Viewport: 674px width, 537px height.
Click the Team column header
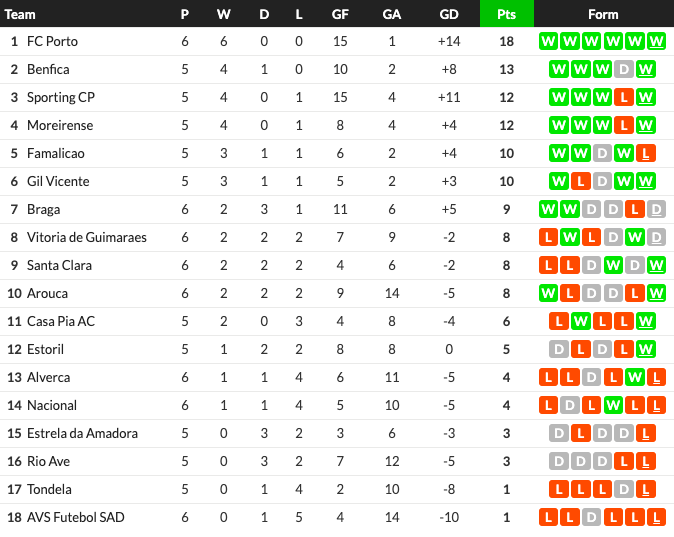point(20,14)
